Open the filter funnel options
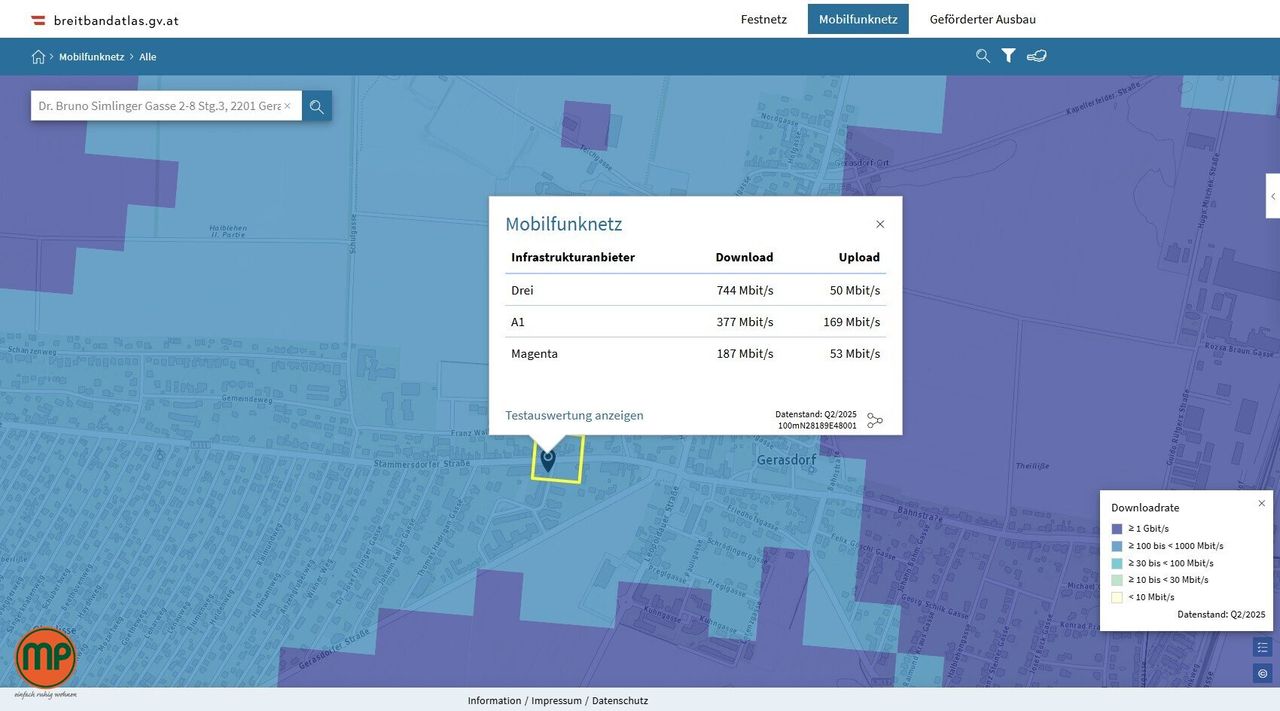The image size is (1280, 711). click(1008, 56)
